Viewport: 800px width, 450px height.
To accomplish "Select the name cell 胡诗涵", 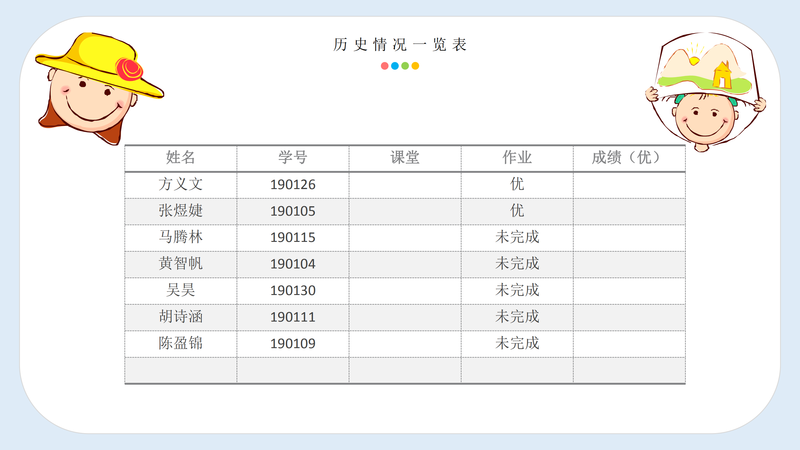I will coord(181,317).
